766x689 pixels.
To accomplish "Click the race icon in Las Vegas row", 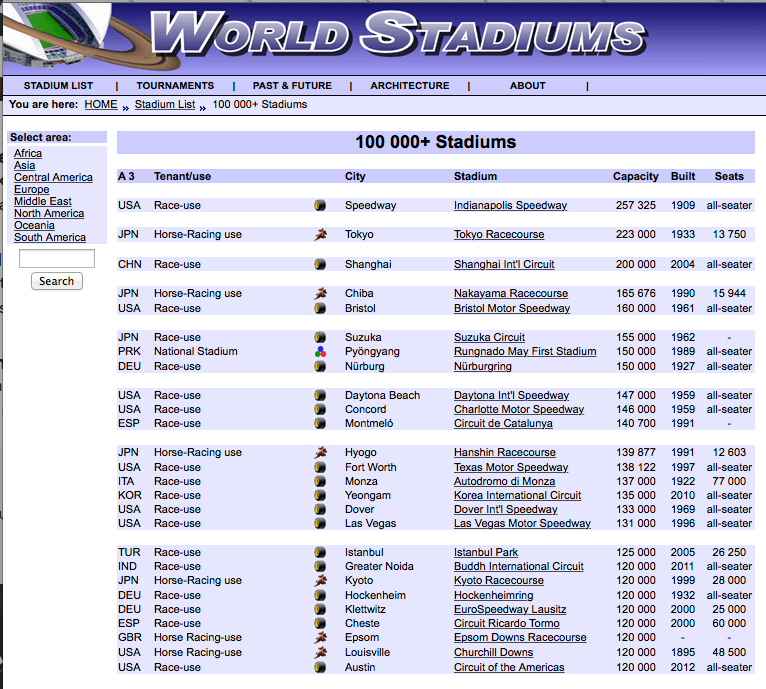I will (x=320, y=523).
